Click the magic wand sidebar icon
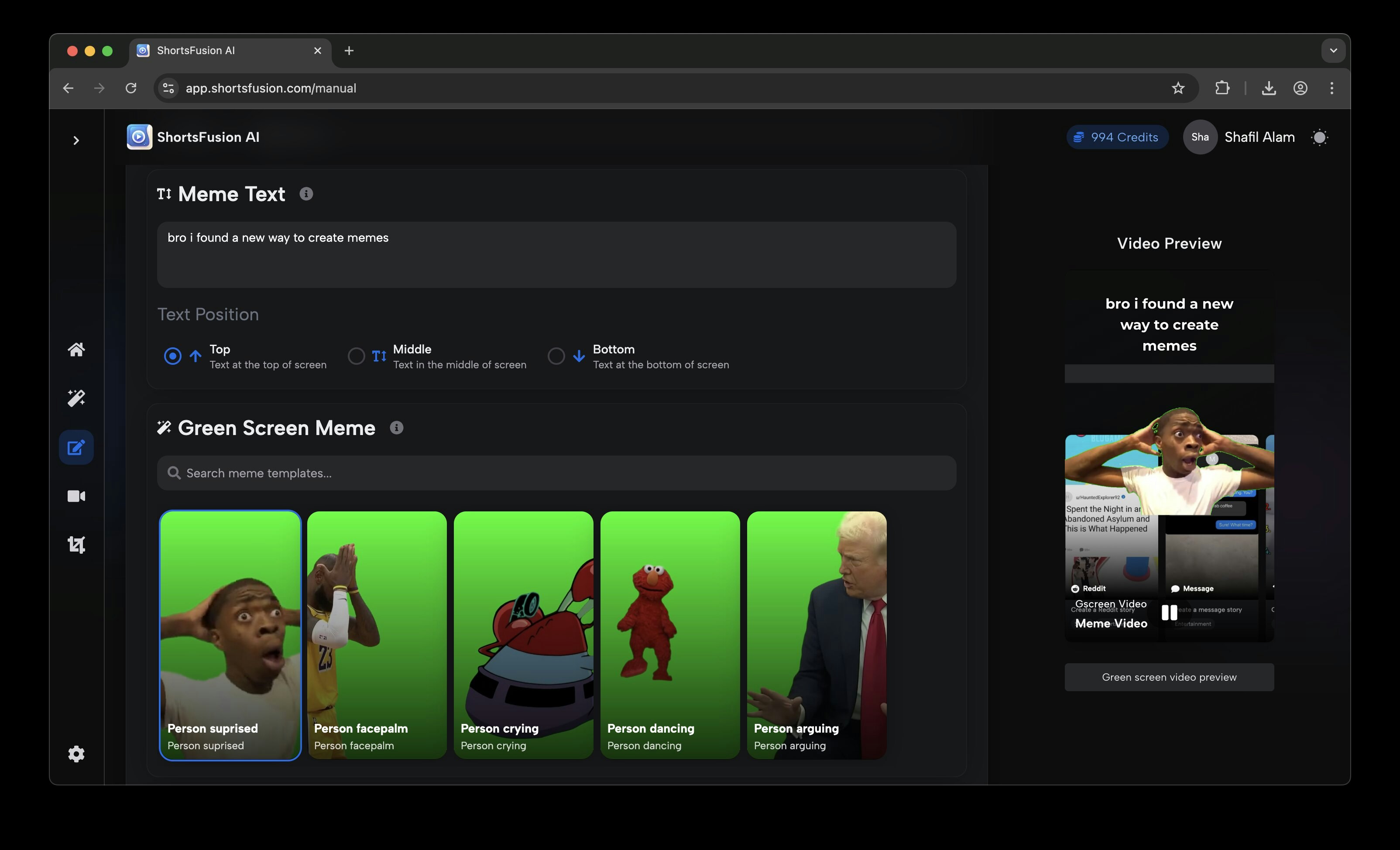The height and width of the screenshot is (850, 1400). coord(76,398)
